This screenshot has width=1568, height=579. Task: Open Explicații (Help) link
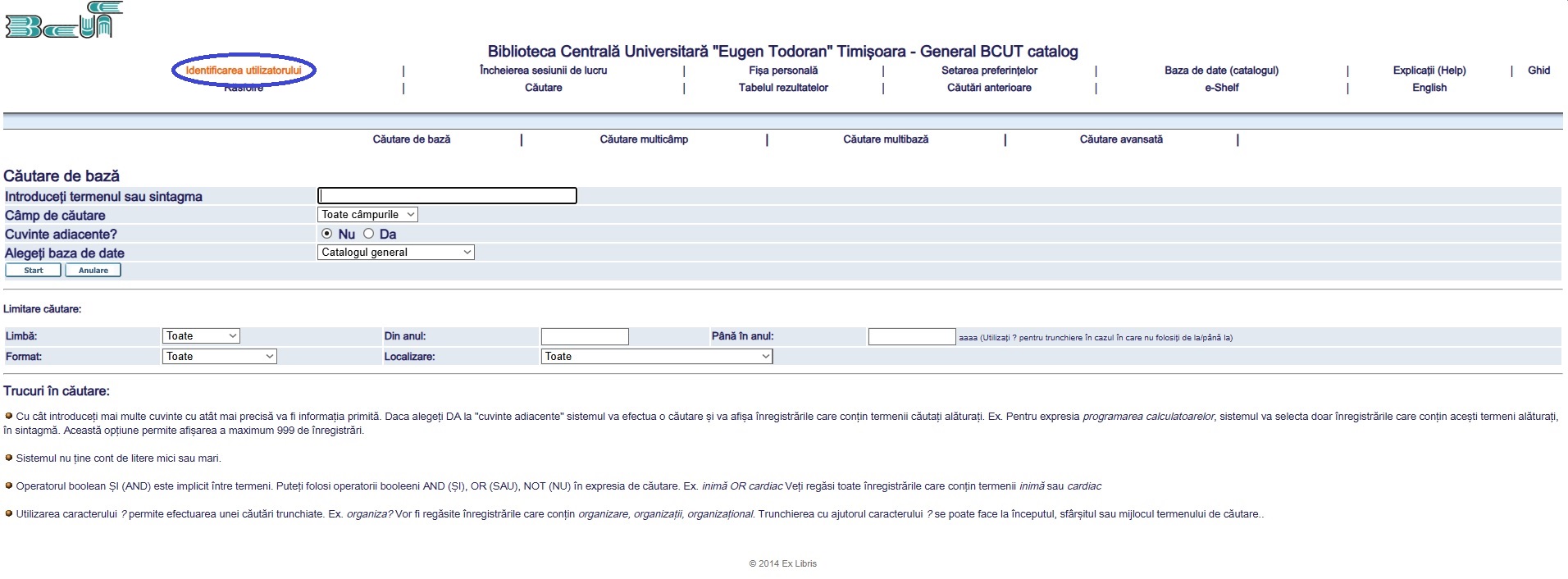pyautogui.click(x=1429, y=71)
